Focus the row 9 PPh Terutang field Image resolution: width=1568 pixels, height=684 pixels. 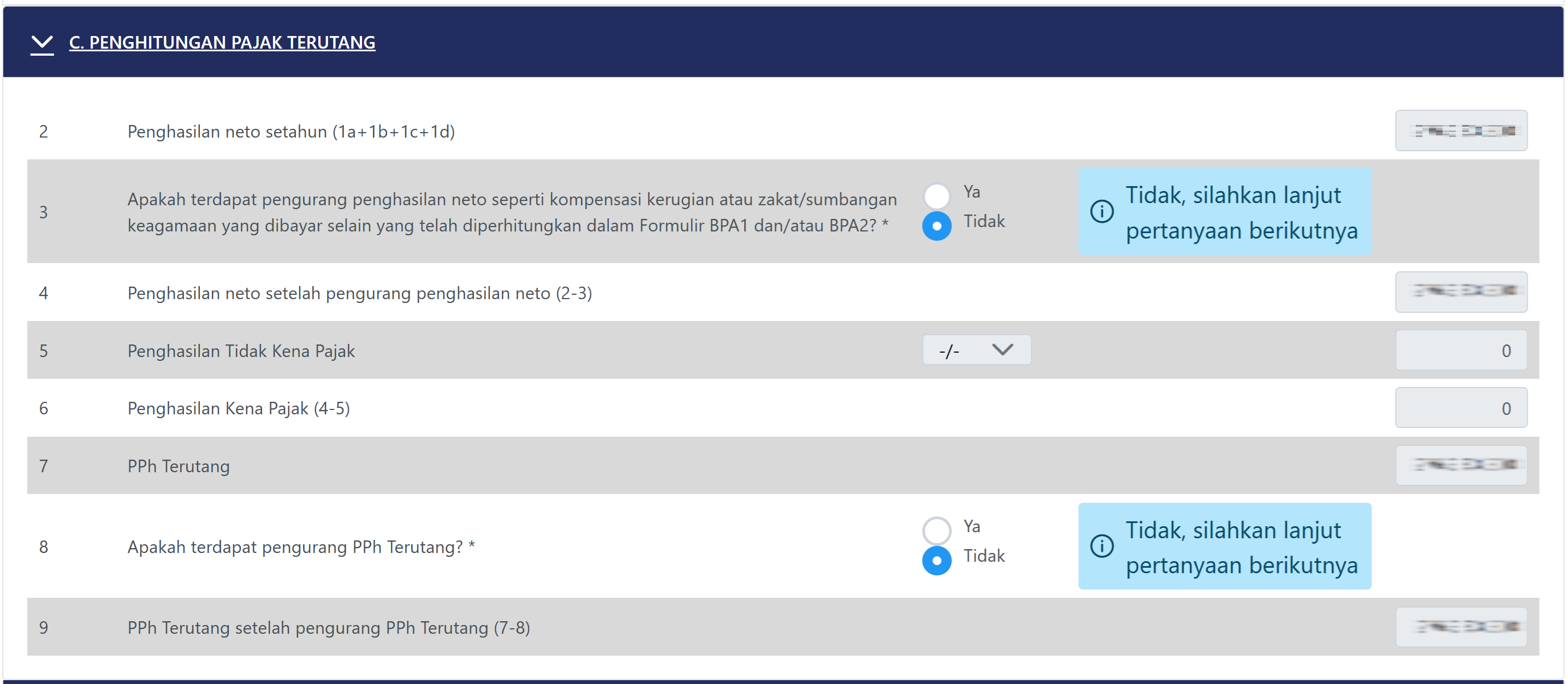pos(1460,627)
